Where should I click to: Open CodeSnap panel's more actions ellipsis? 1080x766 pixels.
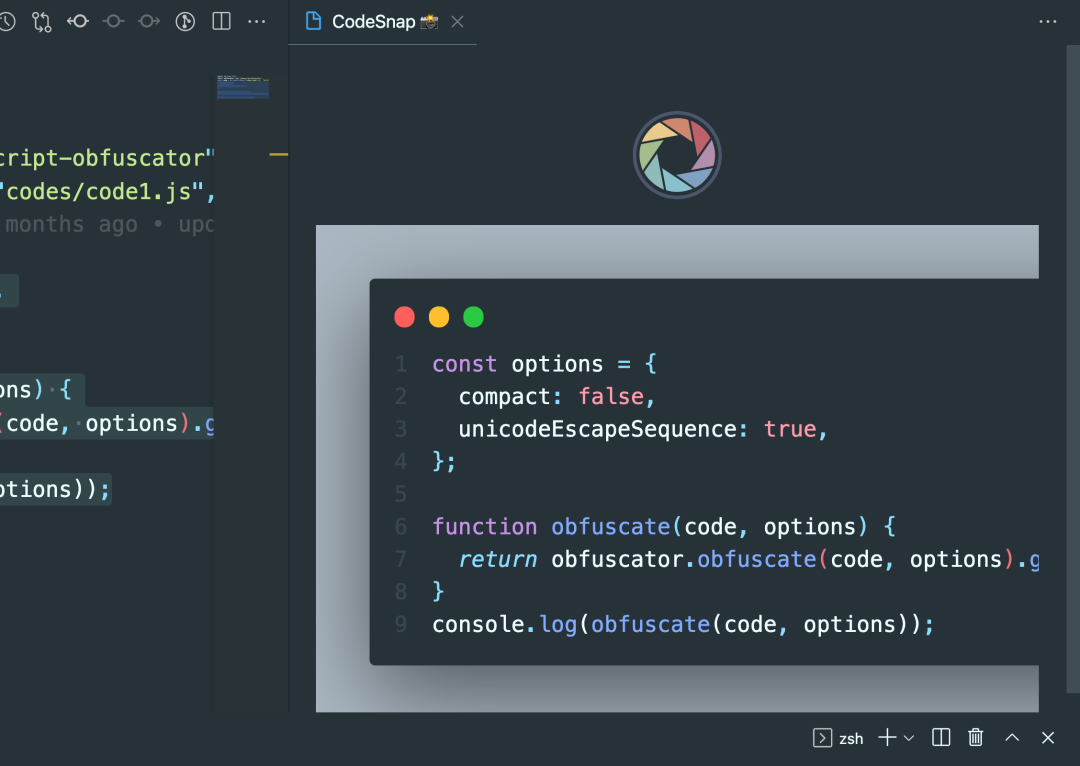[1047, 21]
